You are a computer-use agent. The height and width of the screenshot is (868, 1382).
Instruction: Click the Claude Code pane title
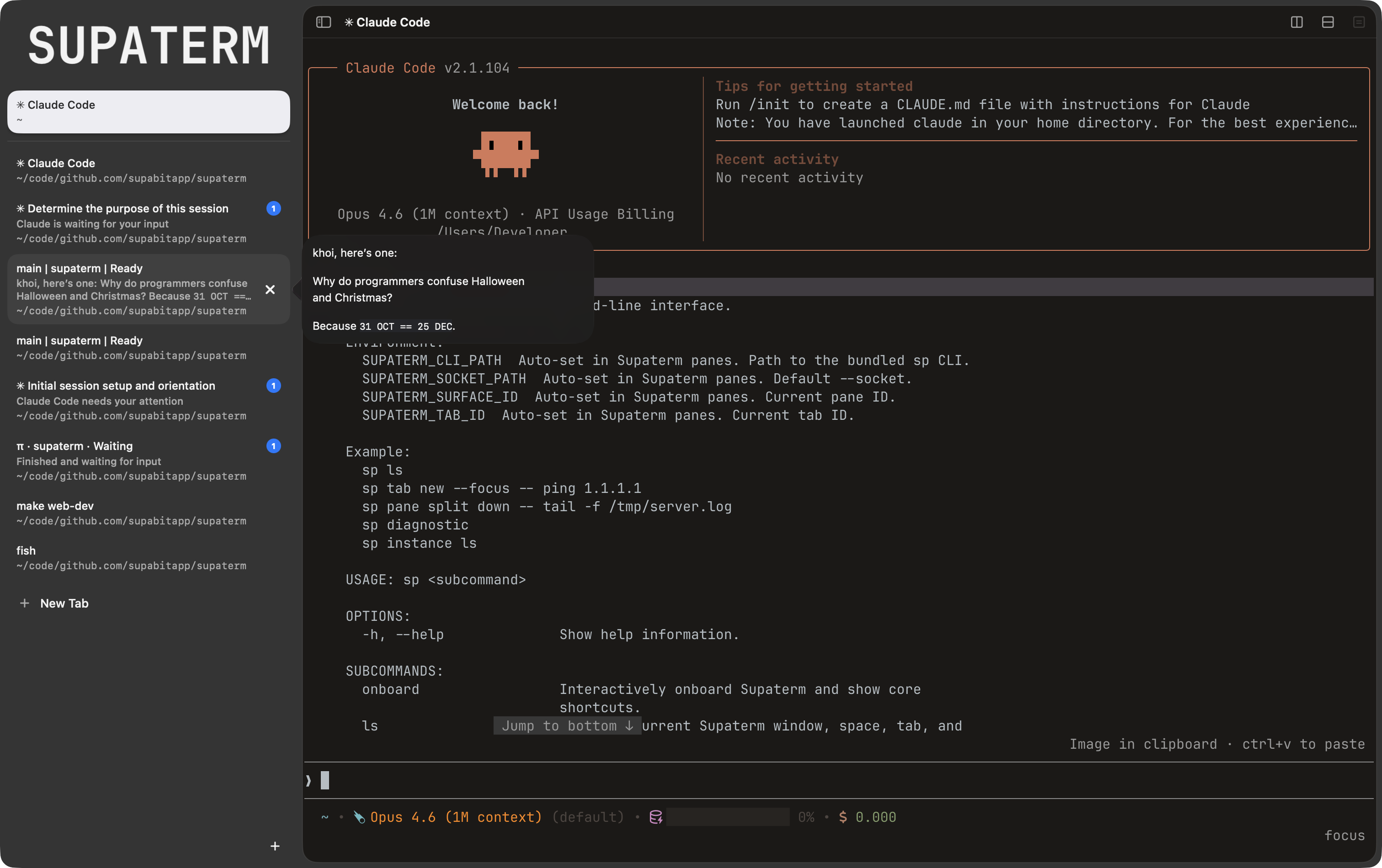pos(392,22)
